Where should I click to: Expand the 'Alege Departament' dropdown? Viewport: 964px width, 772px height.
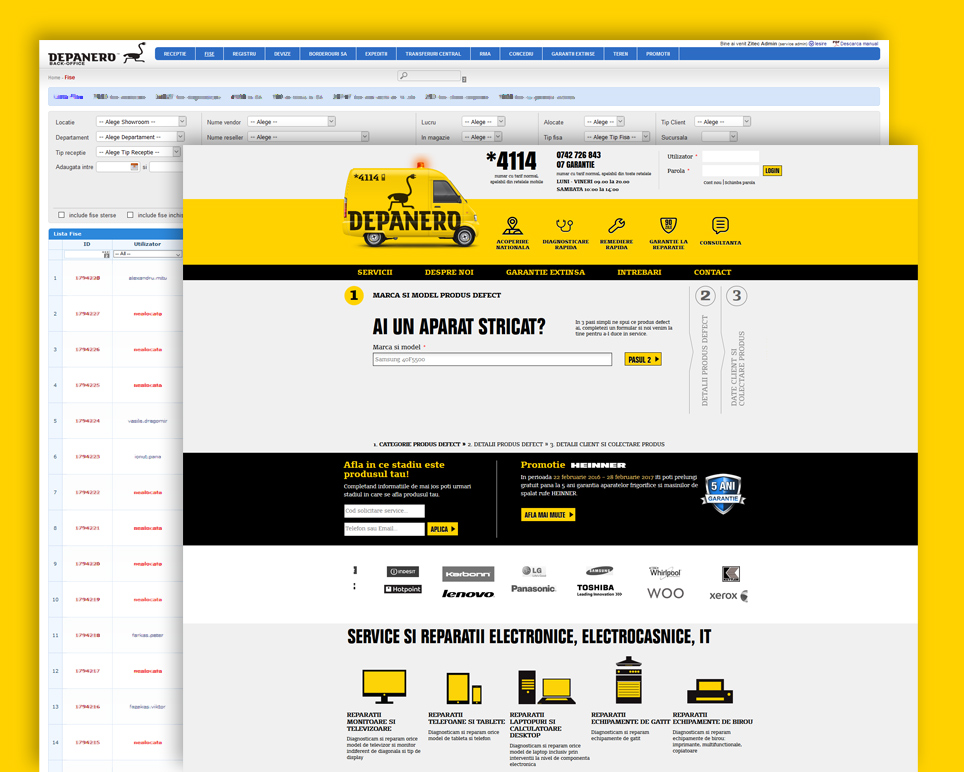[x=140, y=137]
